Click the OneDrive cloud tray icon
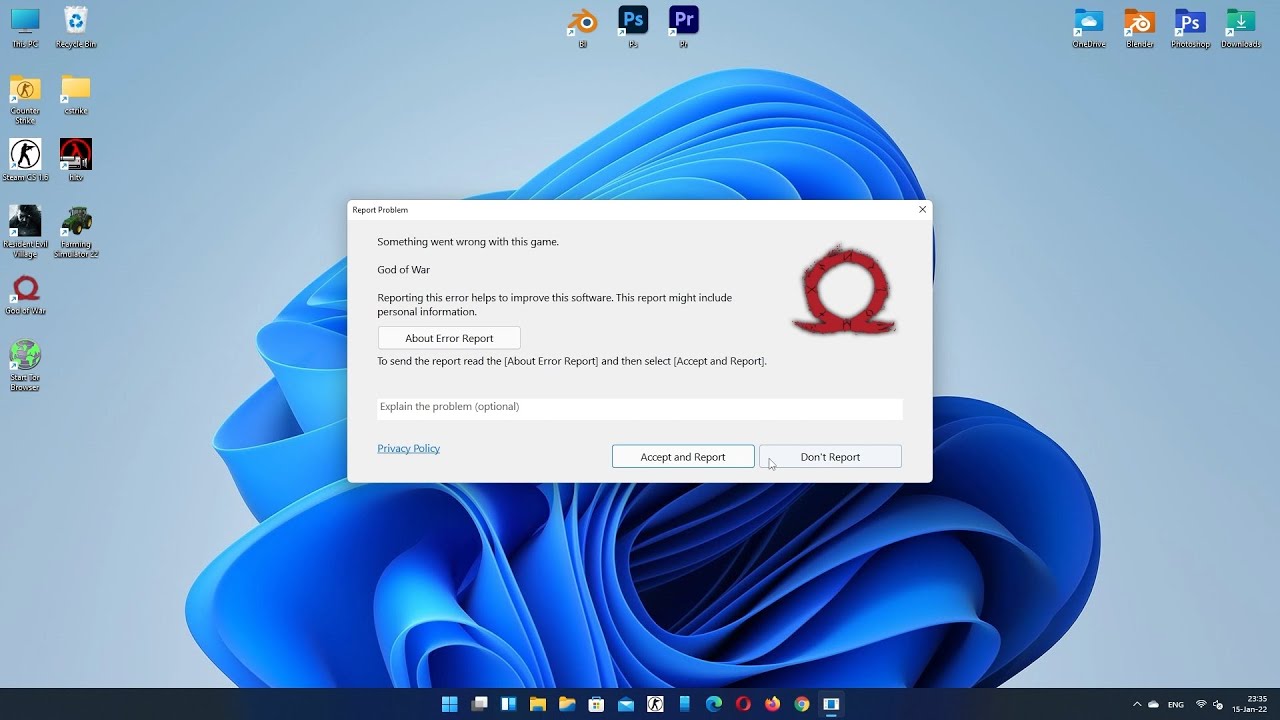This screenshot has width=1280, height=720. (x=1153, y=704)
